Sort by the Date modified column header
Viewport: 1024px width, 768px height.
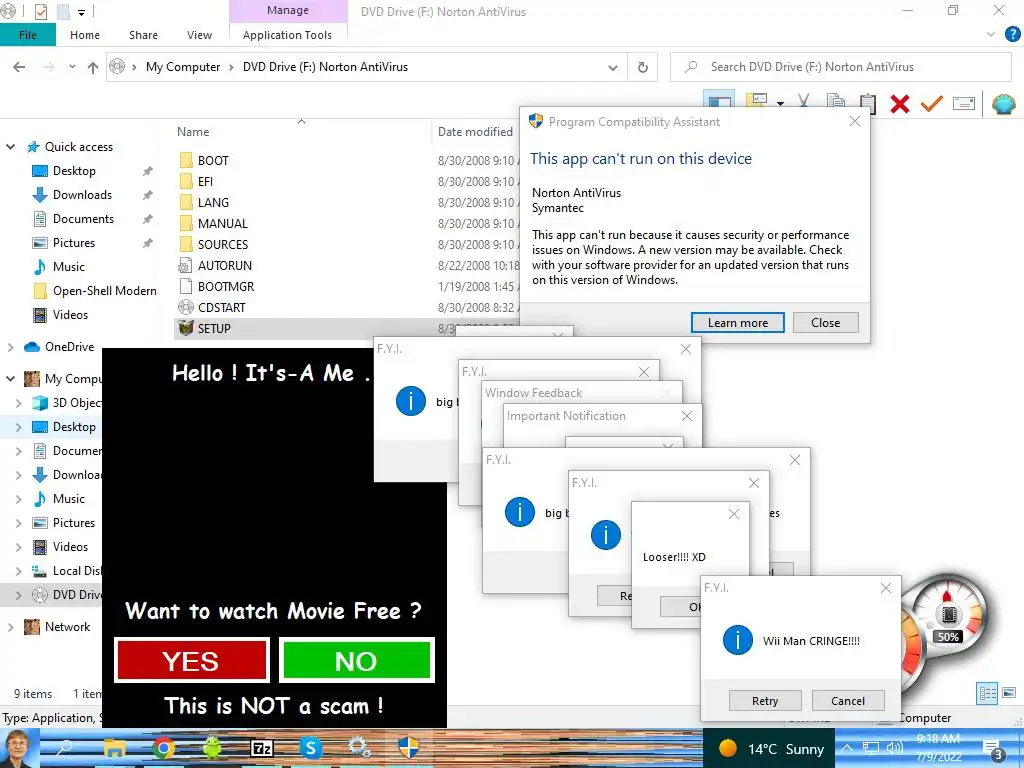(x=475, y=132)
